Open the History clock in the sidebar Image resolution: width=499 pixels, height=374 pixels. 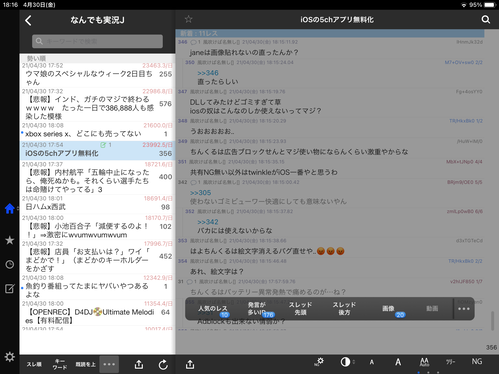10,265
